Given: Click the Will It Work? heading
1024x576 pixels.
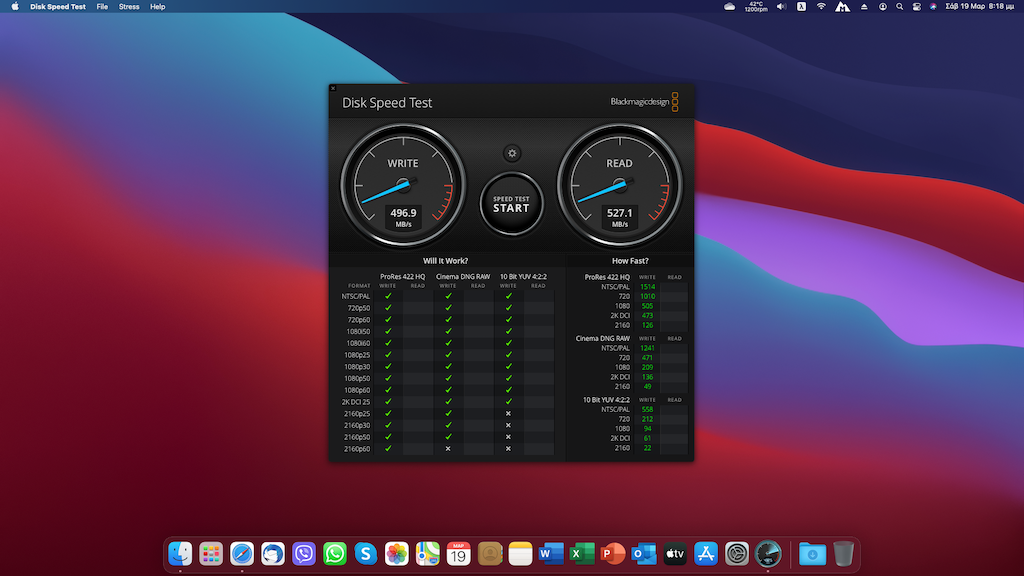Looking at the screenshot, I should point(445,261).
